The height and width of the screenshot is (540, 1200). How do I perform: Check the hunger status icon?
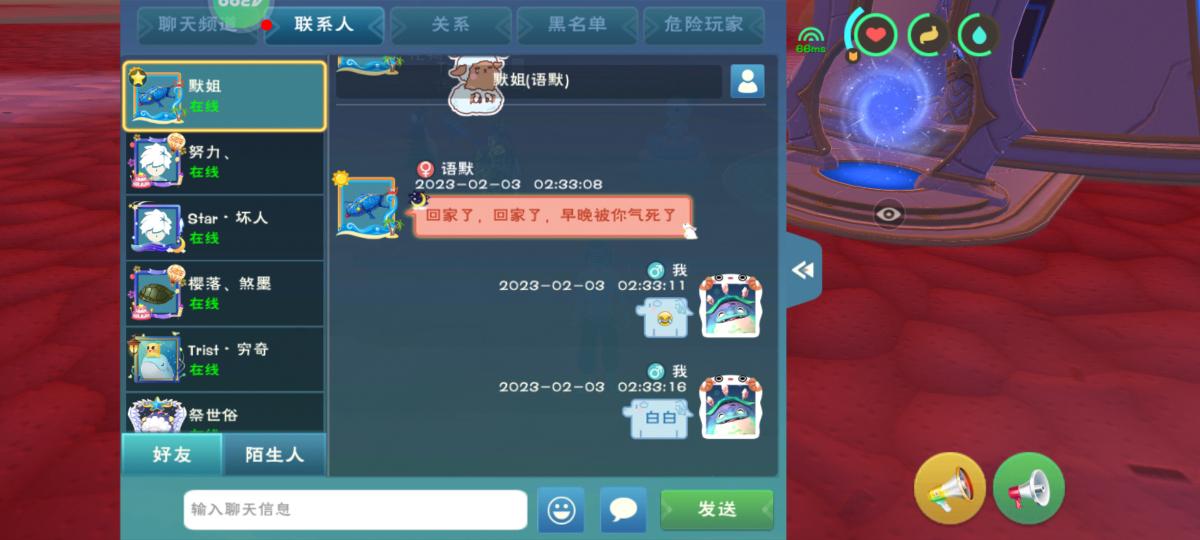pyautogui.click(x=928, y=35)
